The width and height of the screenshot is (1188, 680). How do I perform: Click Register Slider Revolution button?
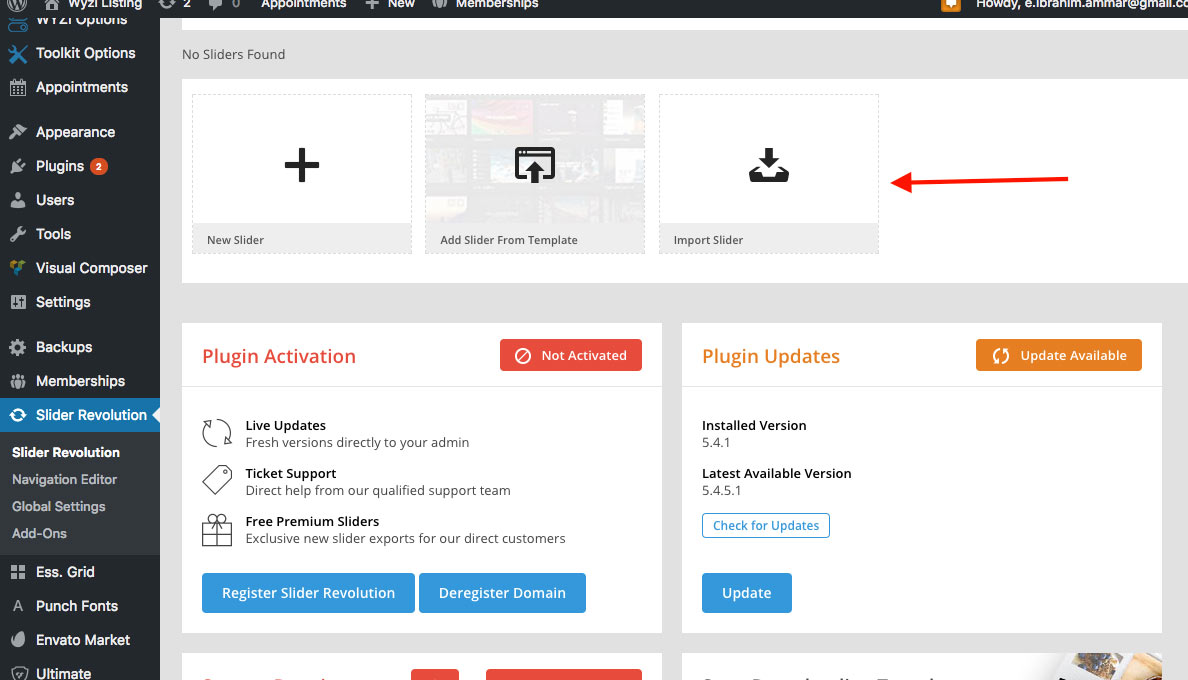(308, 593)
